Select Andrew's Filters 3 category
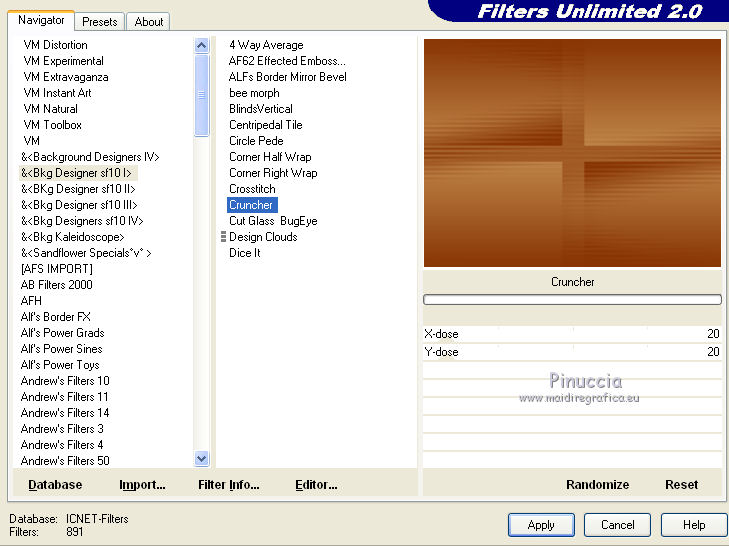Image resolution: width=729 pixels, height=546 pixels. 62,429
